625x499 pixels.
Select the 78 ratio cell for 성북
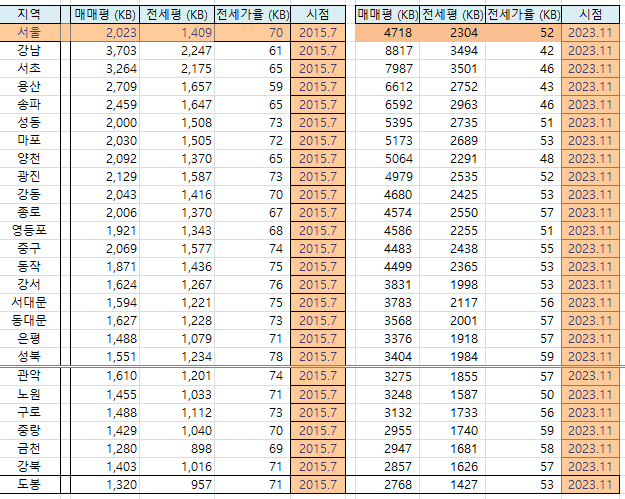point(252,356)
